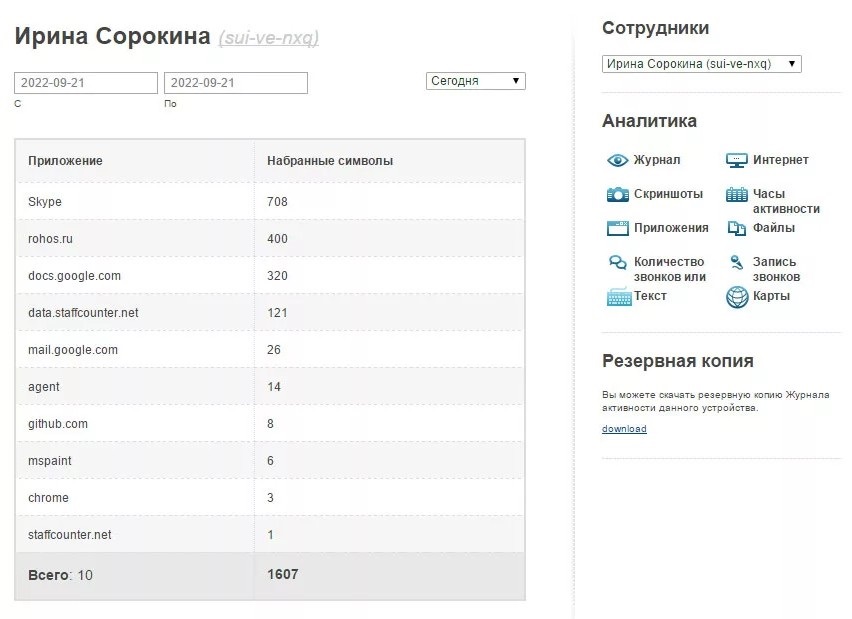The height and width of the screenshot is (619, 852).
Task: Expand the Сегодня period dropdown
Action: pyautogui.click(x=475, y=81)
